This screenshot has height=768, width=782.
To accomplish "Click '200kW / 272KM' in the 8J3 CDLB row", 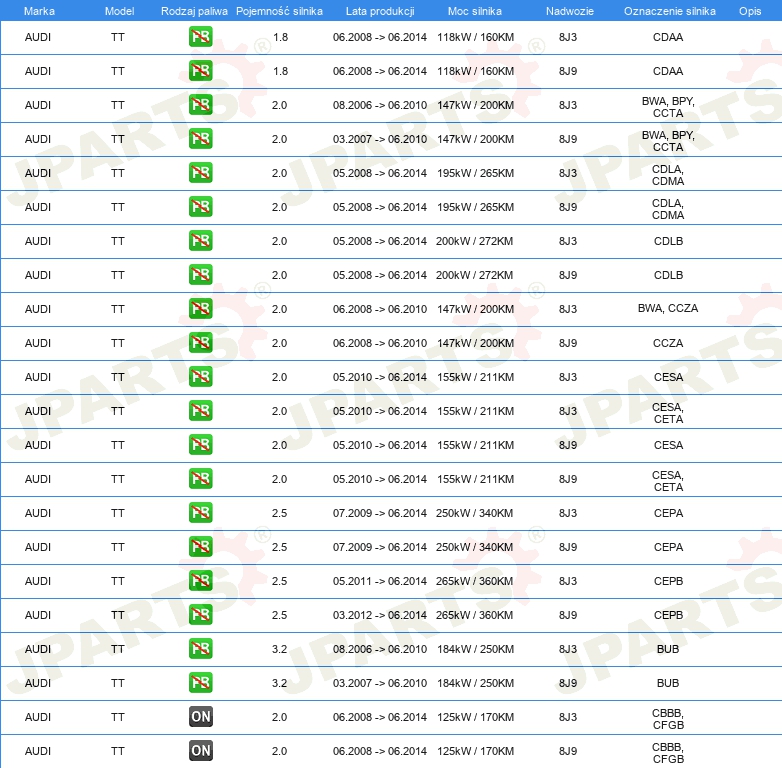I will [x=474, y=241].
